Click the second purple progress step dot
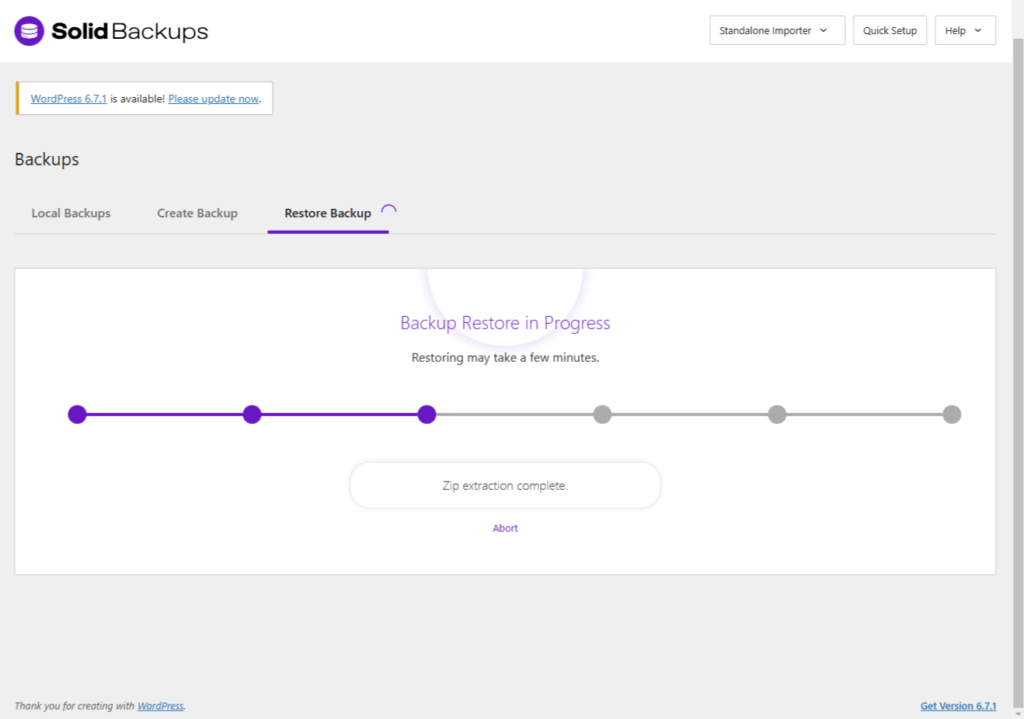Image resolution: width=1024 pixels, height=719 pixels. pyautogui.click(x=252, y=414)
